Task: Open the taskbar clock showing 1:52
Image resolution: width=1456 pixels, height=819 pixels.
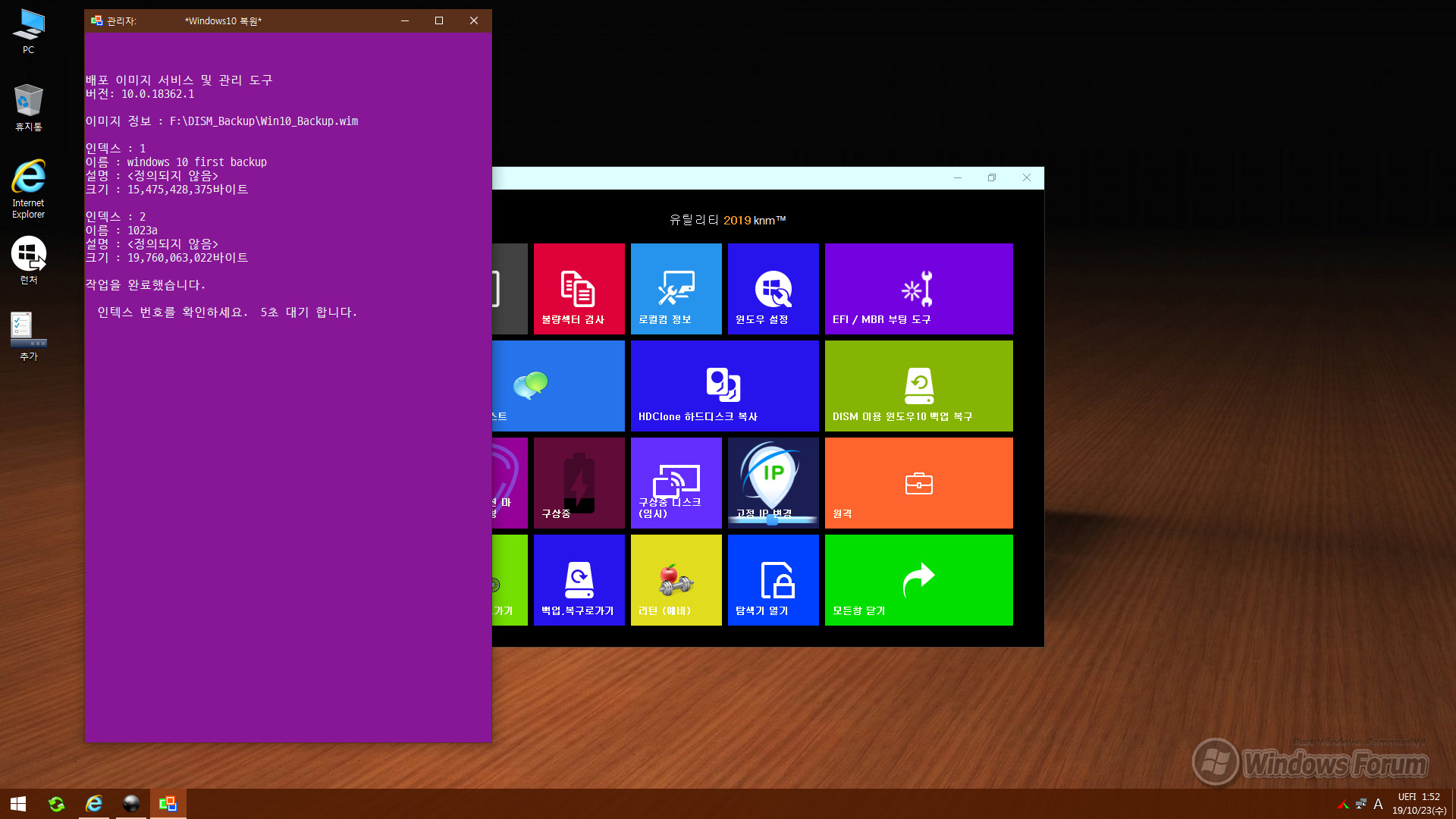Action: 1419,804
